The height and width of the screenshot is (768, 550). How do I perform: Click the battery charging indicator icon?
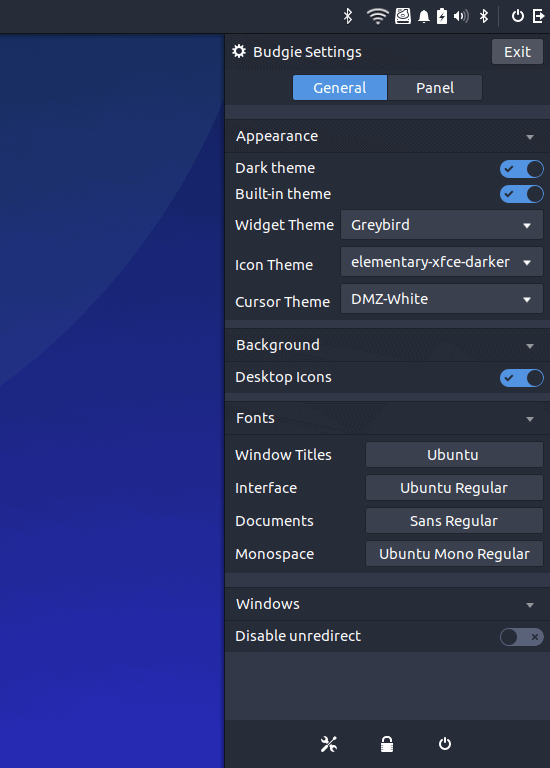tap(442, 16)
